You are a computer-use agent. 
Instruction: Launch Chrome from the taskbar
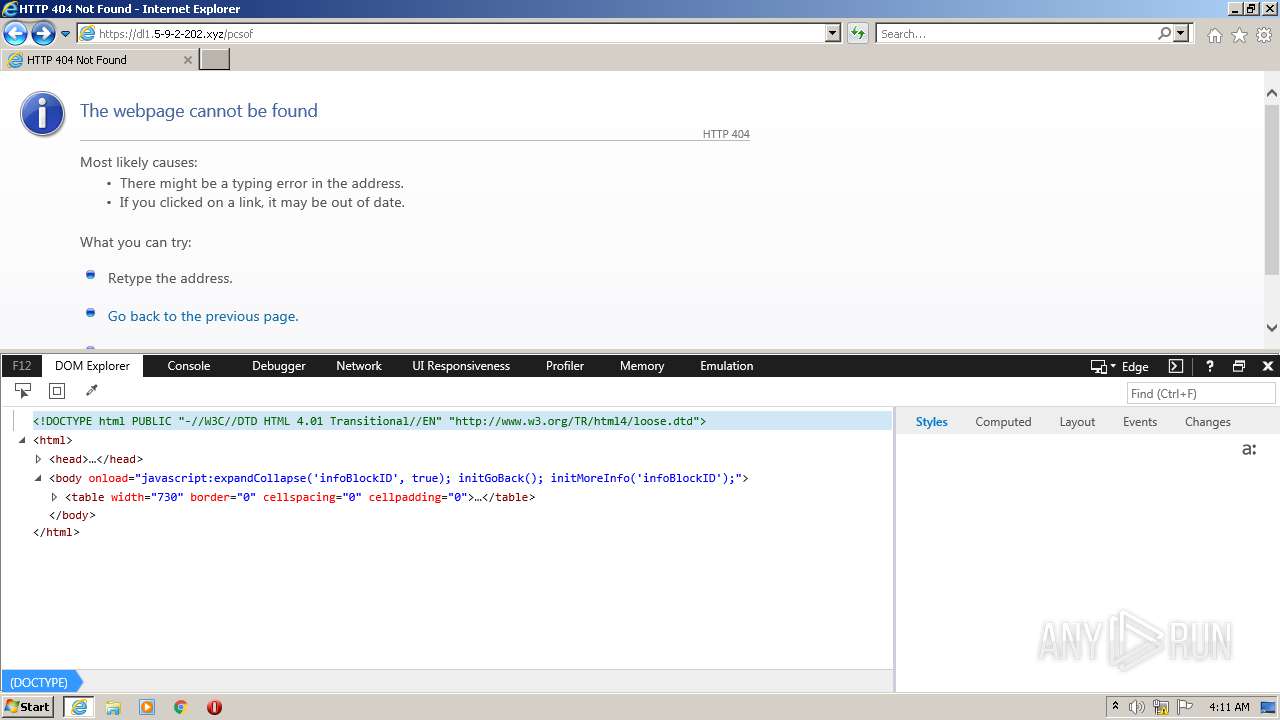[181, 707]
